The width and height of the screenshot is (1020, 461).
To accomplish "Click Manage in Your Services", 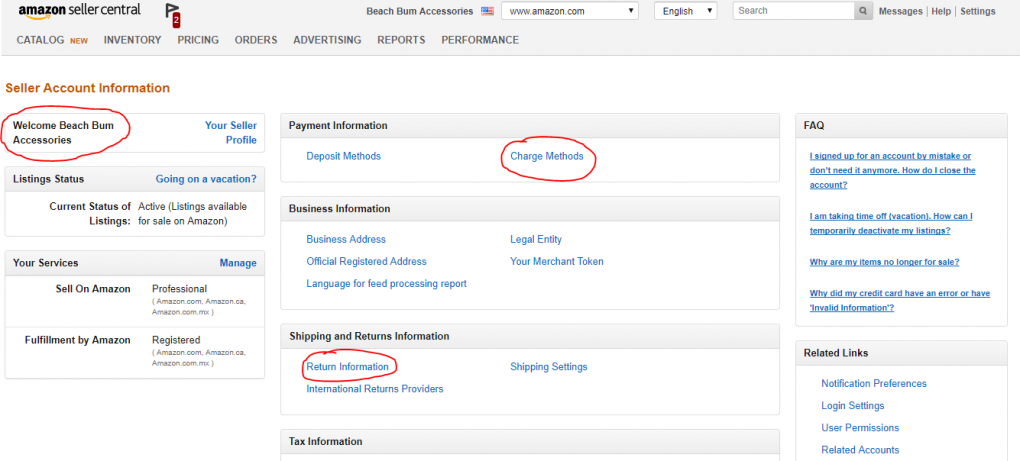I will (x=238, y=263).
